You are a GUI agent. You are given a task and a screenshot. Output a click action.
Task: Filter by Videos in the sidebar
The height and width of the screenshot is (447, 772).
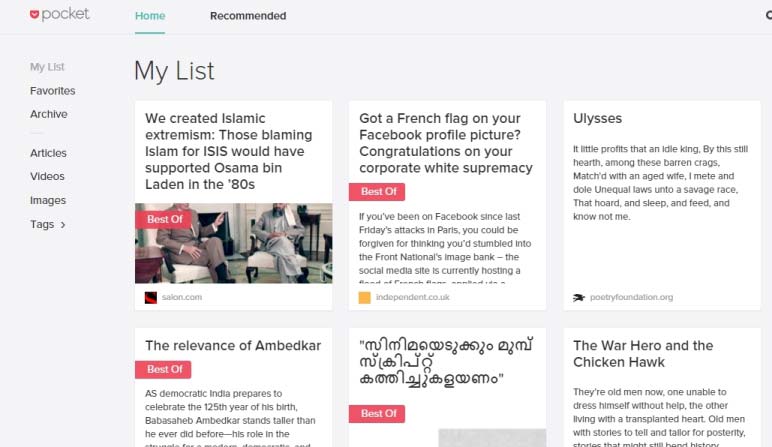(x=47, y=176)
